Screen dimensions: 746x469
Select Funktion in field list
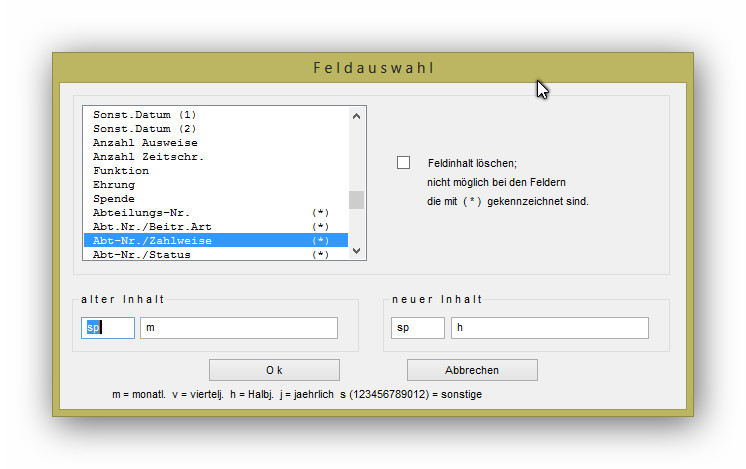point(121,171)
